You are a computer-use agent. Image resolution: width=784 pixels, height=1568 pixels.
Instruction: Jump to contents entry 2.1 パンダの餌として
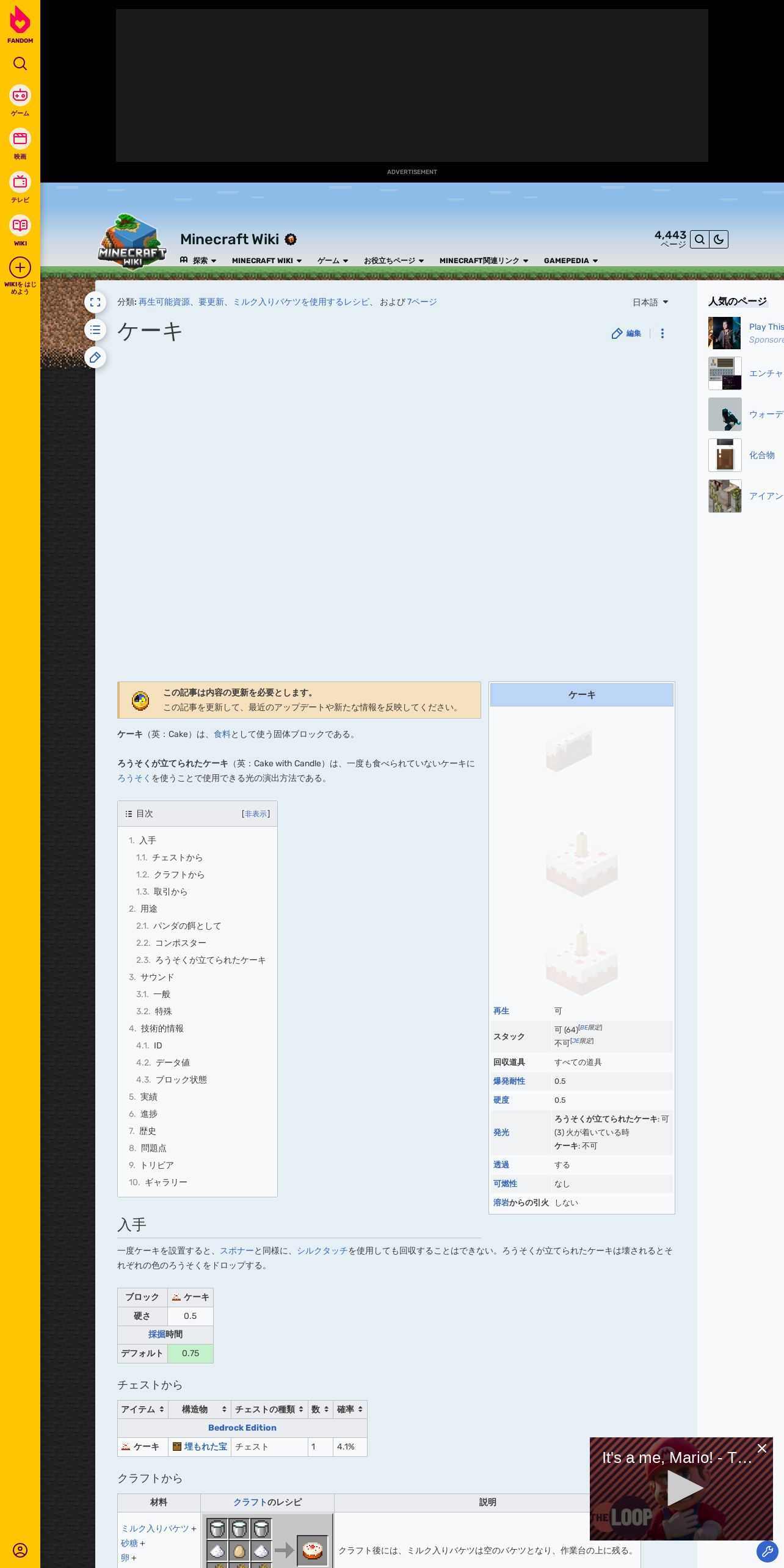(x=178, y=926)
